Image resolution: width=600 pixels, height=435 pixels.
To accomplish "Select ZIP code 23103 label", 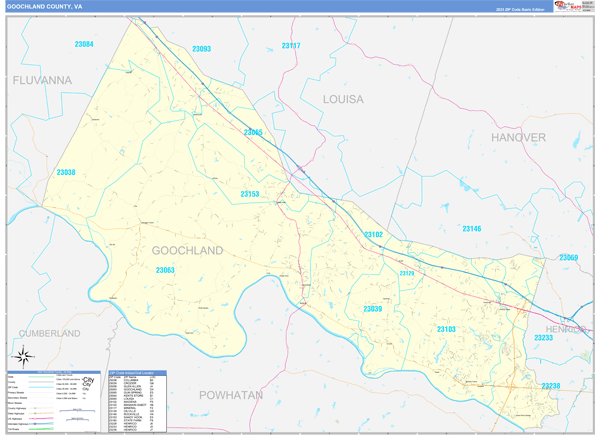I will coord(446,329).
